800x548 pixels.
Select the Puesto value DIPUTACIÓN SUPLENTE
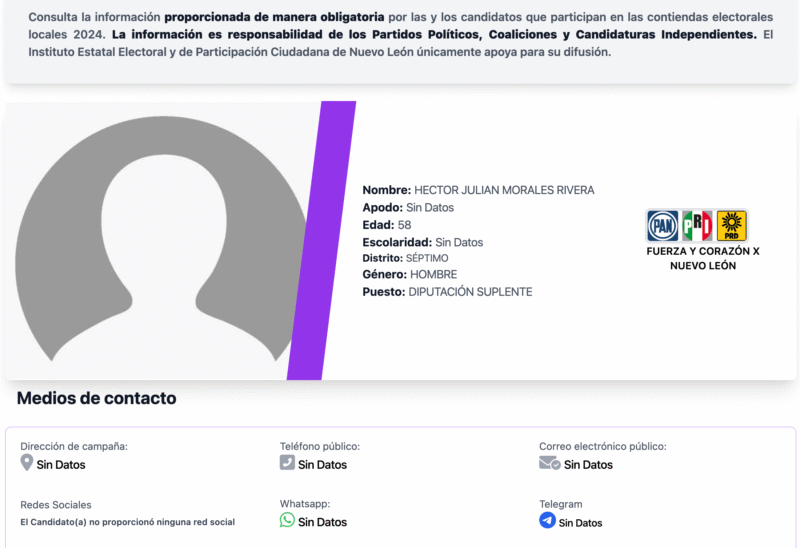point(470,292)
